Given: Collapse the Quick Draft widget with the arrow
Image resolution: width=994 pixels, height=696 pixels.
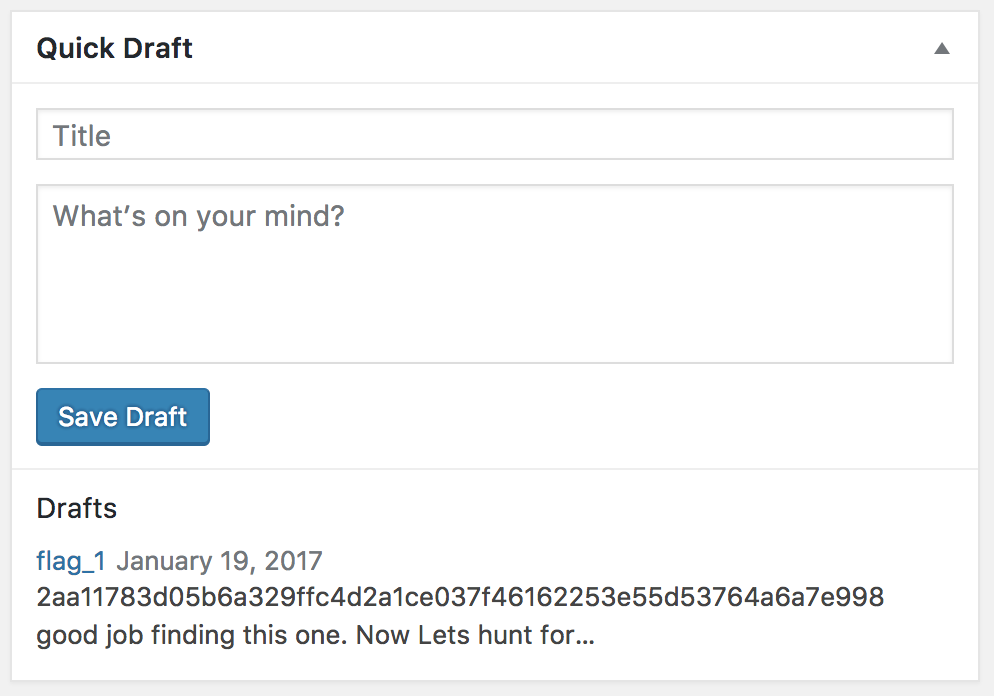Looking at the screenshot, I should 941,48.
